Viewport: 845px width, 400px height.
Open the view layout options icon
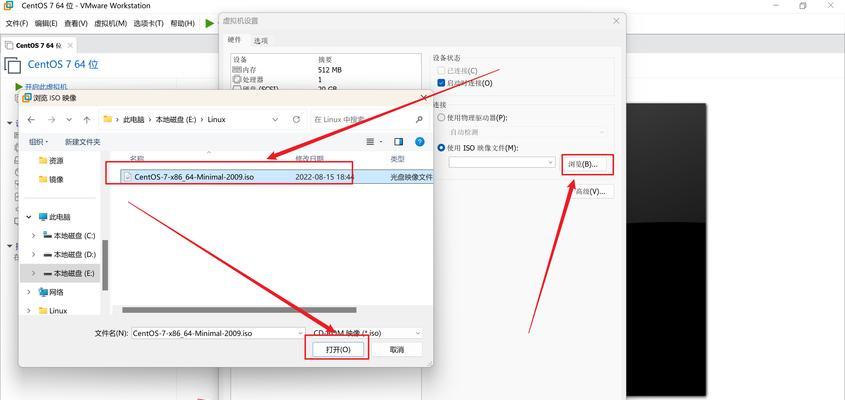coord(370,142)
